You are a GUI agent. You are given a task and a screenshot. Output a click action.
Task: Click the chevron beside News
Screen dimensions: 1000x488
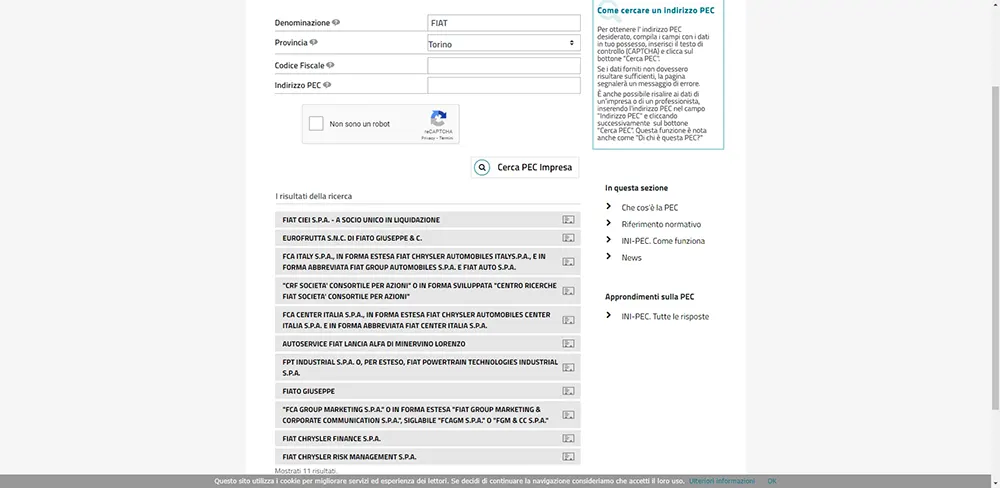tap(608, 256)
